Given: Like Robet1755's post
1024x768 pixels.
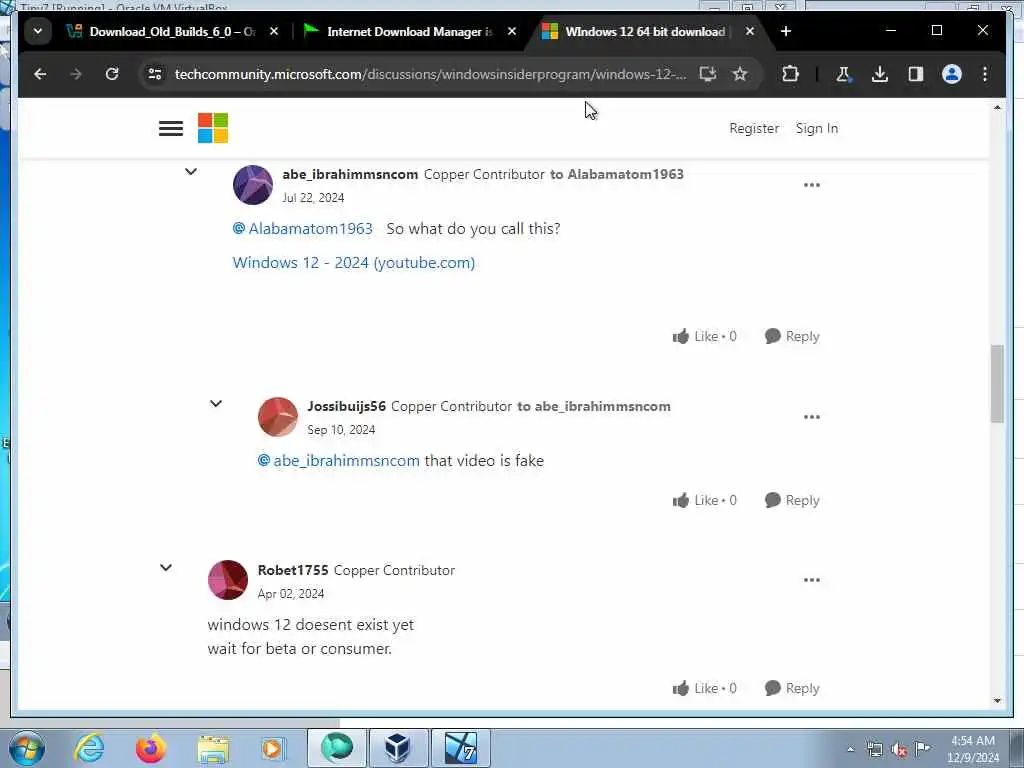Looking at the screenshot, I should coord(705,688).
